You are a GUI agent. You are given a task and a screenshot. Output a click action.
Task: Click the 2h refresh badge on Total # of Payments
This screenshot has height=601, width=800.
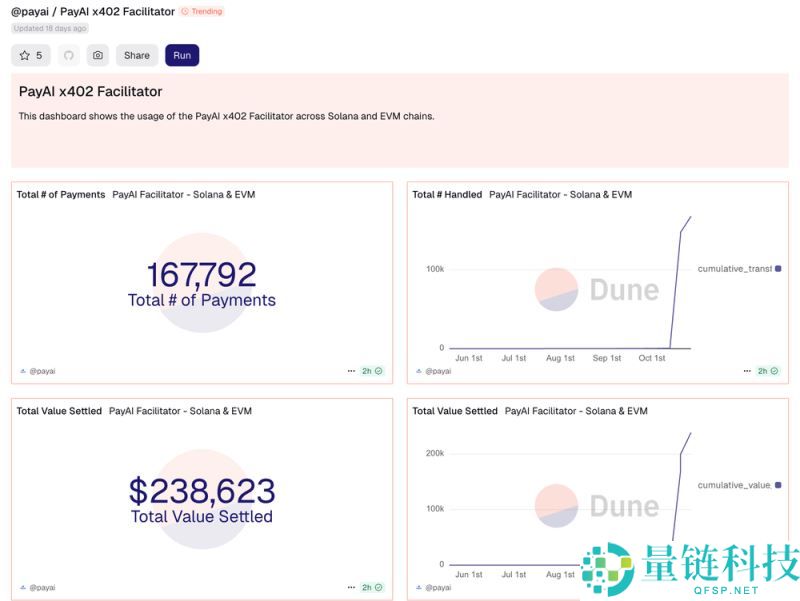pyautogui.click(x=372, y=370)
